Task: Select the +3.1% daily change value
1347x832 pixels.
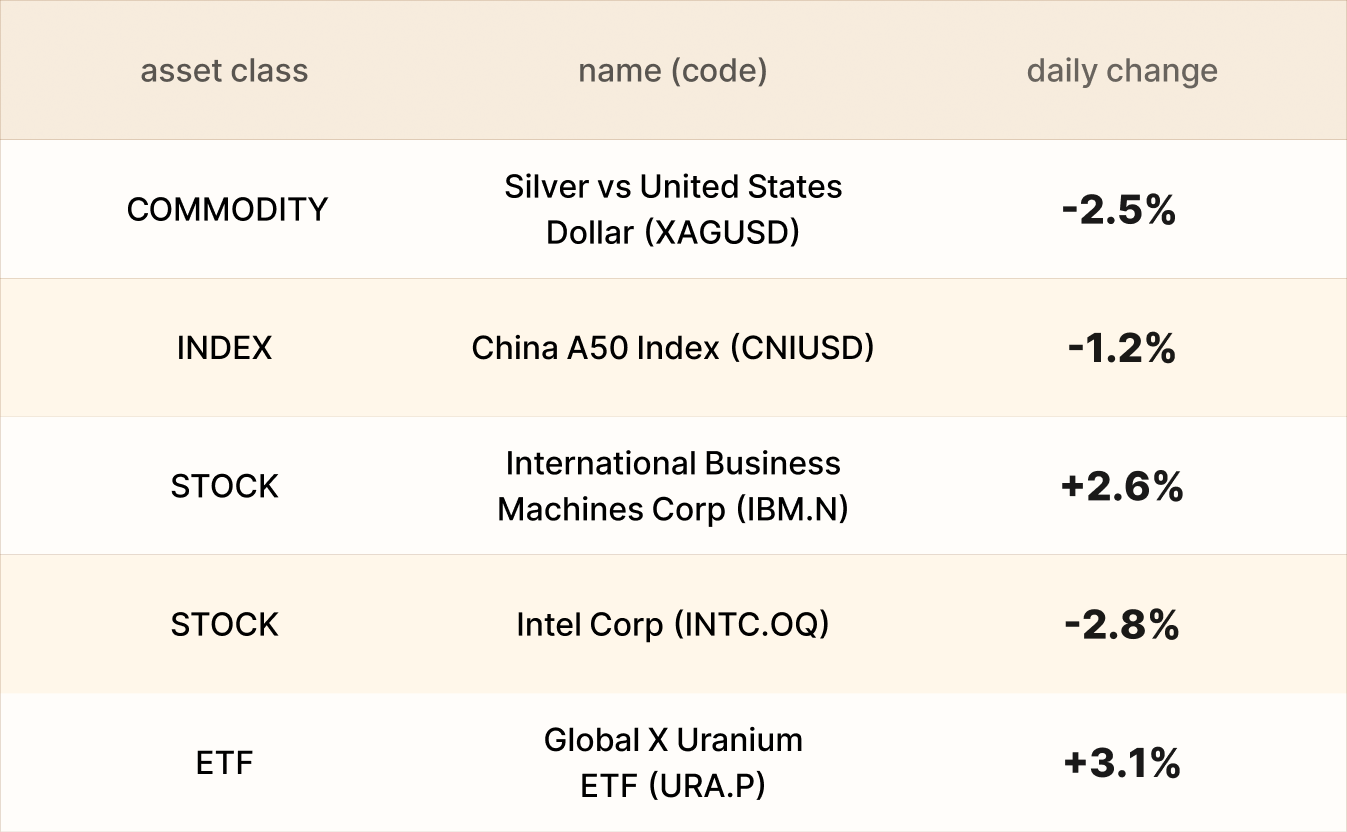Action: [1121, 763]
